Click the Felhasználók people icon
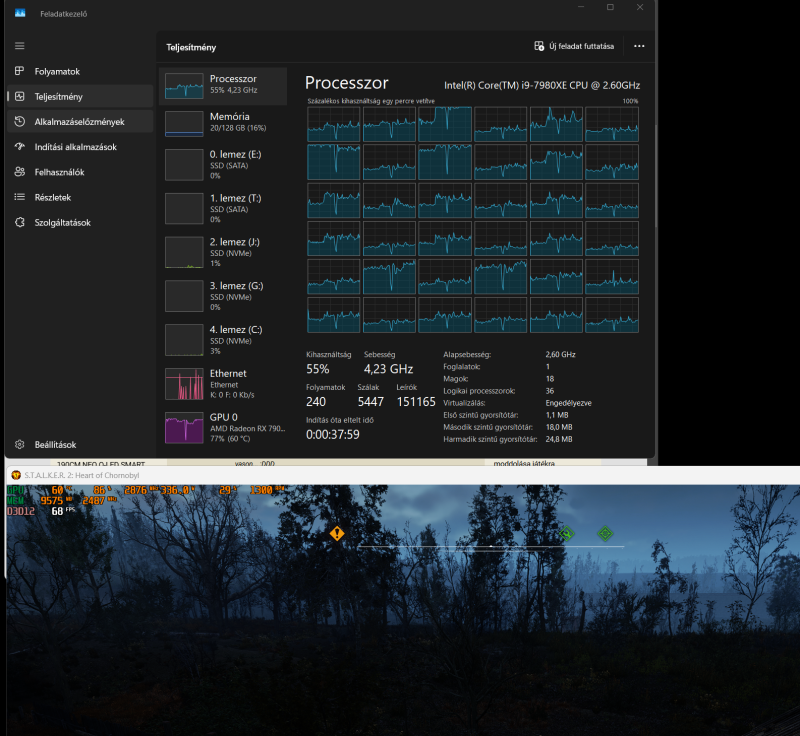 19,172
